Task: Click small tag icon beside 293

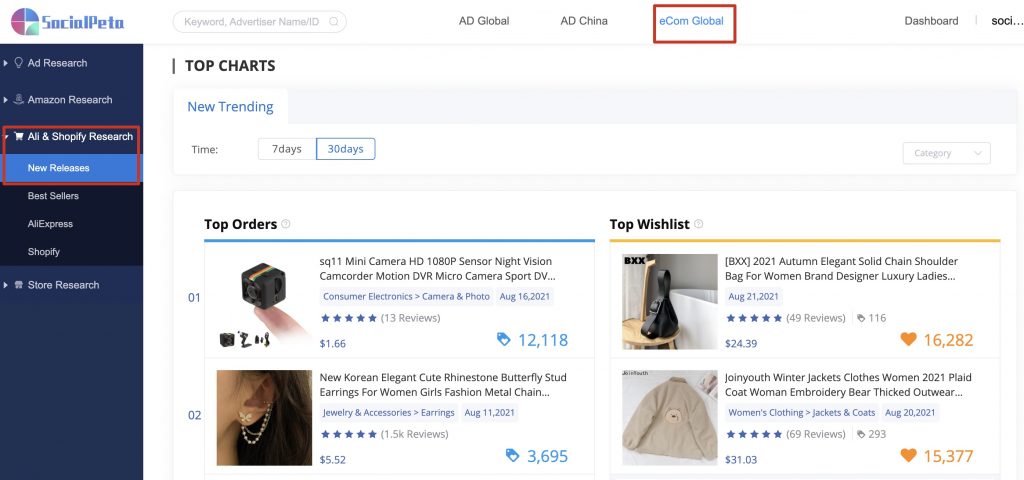Action: pyautogui.click(x=861, y=434)
